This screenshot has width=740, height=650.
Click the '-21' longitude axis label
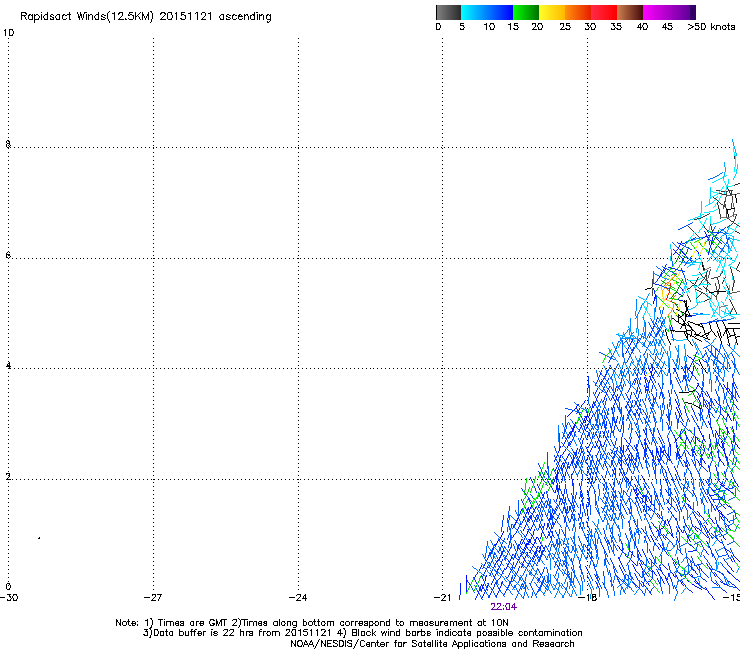(x=443, y=597)
